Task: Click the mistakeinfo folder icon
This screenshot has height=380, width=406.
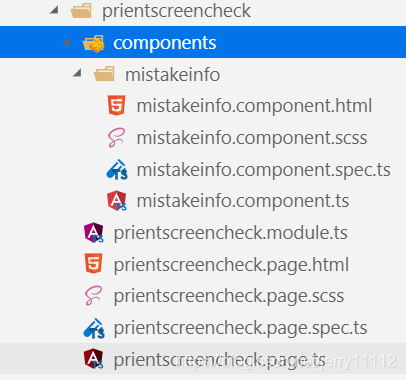Action: tap(104, 74)
